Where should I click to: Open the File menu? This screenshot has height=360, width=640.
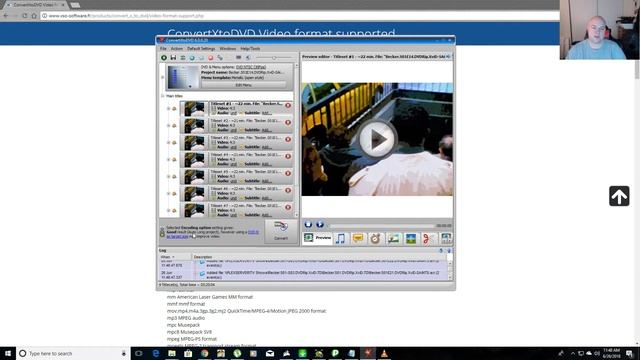(163, 49)
